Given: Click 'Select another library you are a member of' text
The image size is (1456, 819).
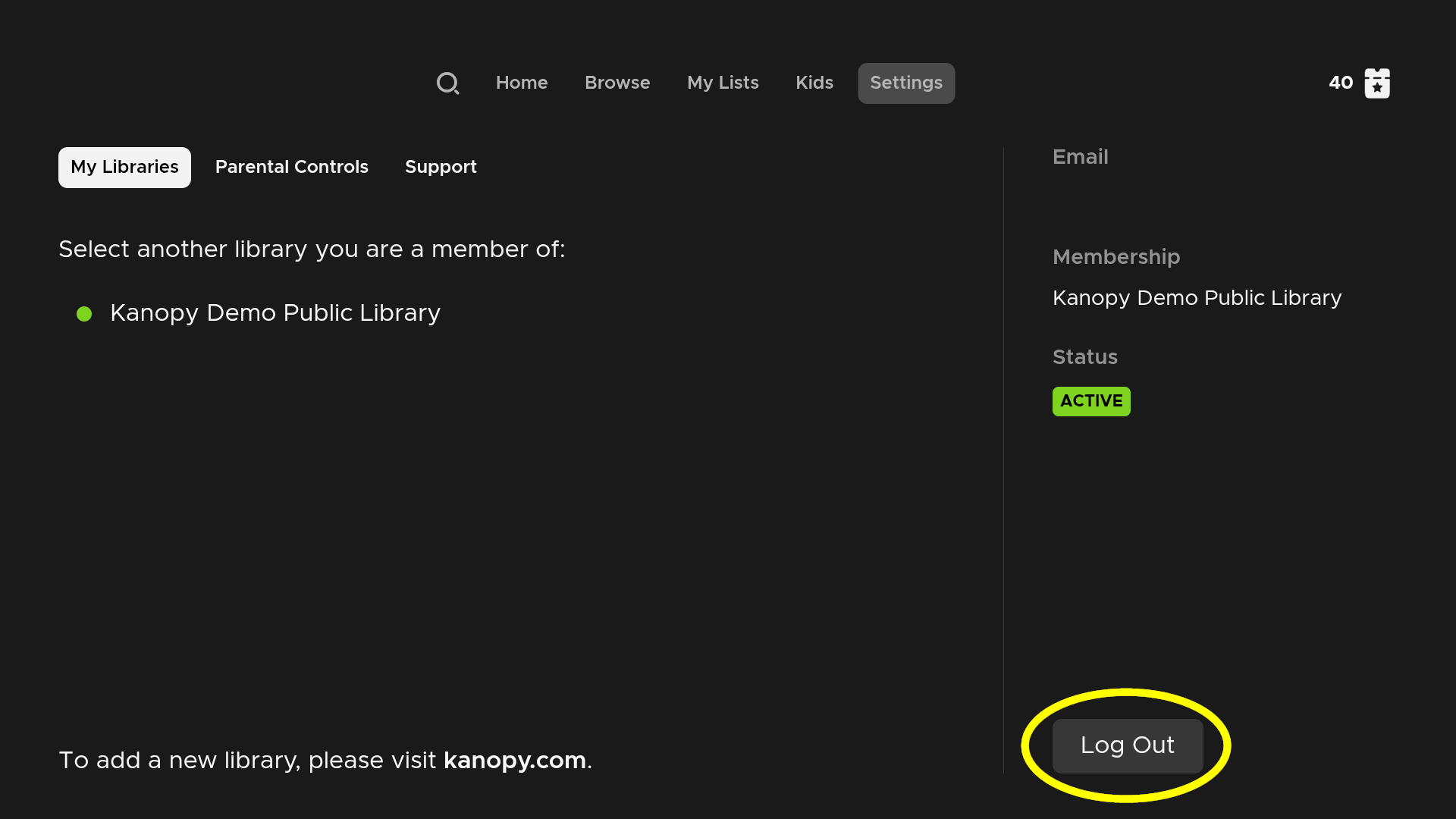Looking at the screenshot, I should point(312,249).
